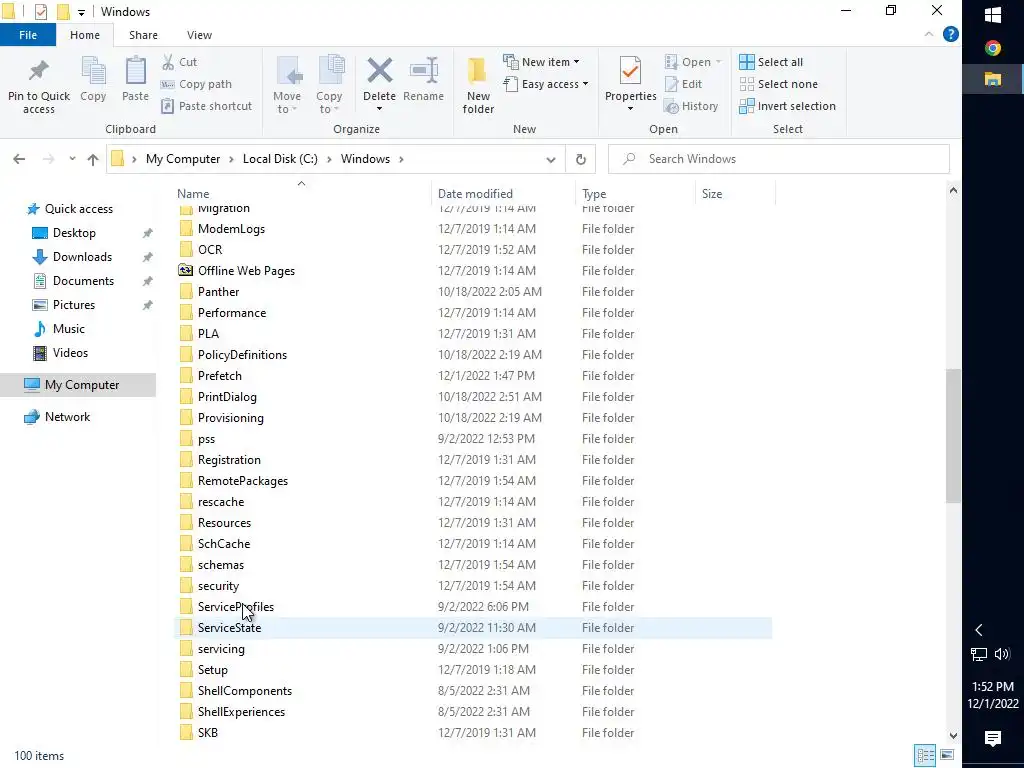Select the PolicyDefinitions folder

point(242,355)
